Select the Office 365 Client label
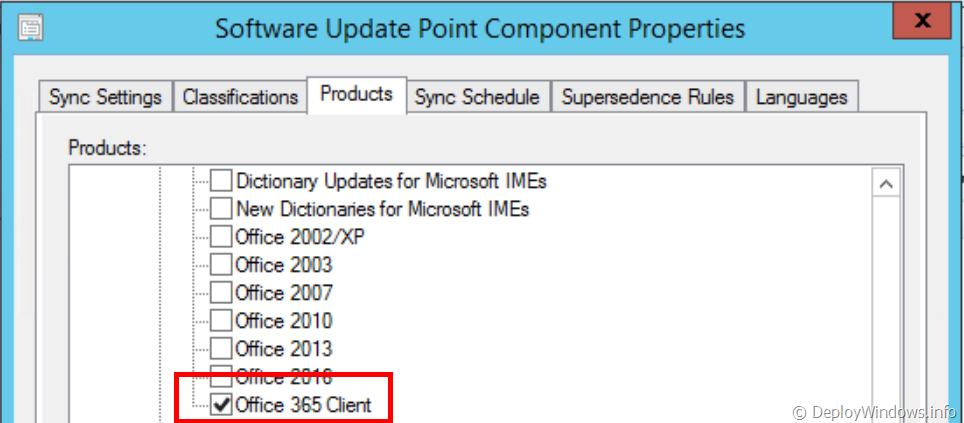964x423 pixels. [303, 406]
